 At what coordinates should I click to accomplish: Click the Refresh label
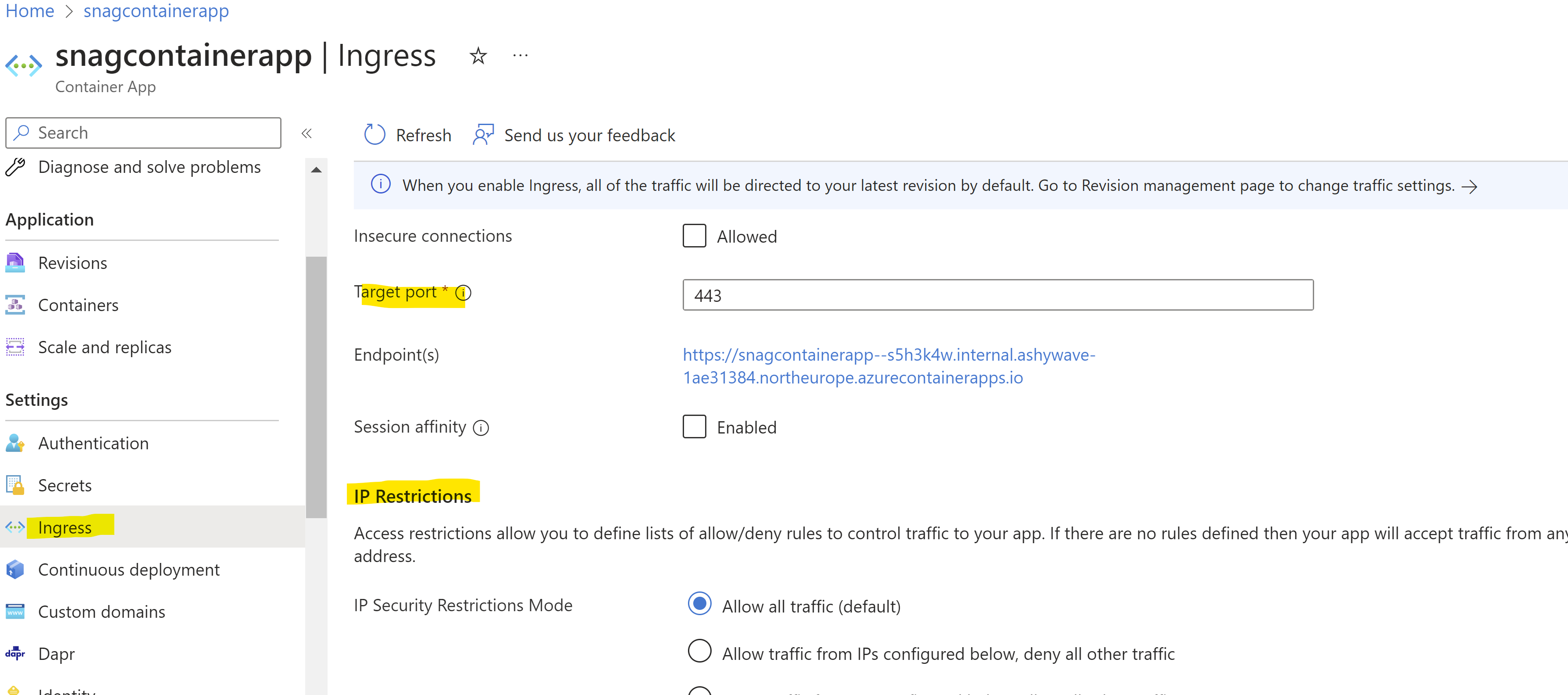click(424, 135)
